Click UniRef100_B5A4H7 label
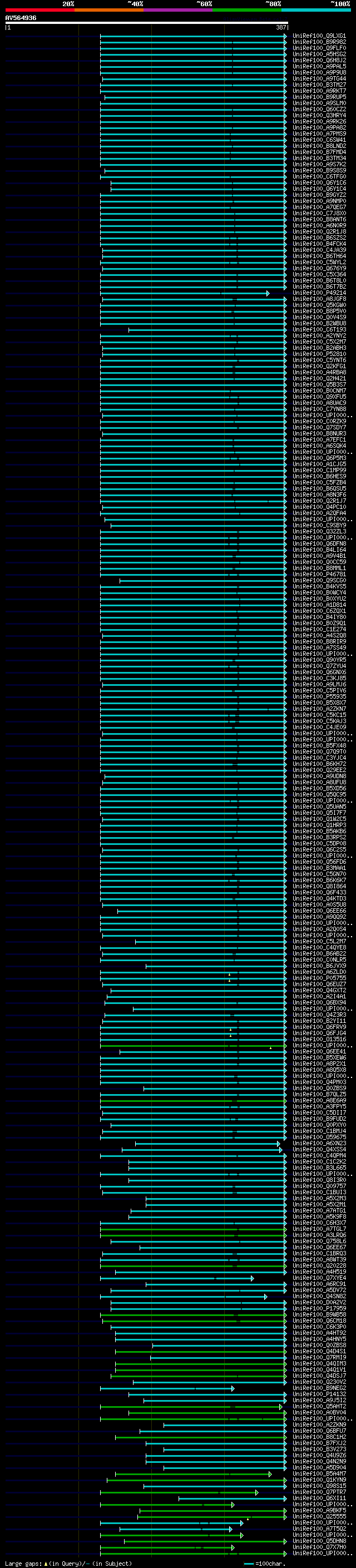 pyautogui.click(x=319, y=1473)
